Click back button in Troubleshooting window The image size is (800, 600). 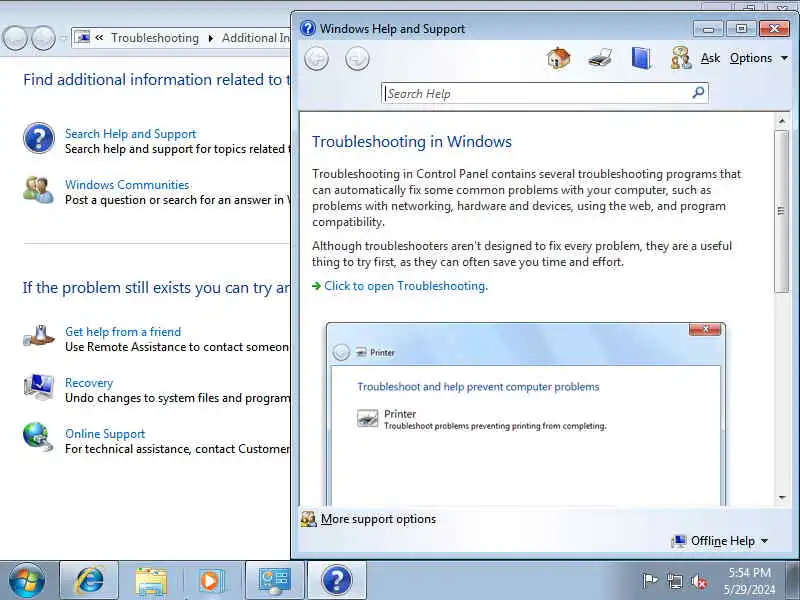(14, 38)
